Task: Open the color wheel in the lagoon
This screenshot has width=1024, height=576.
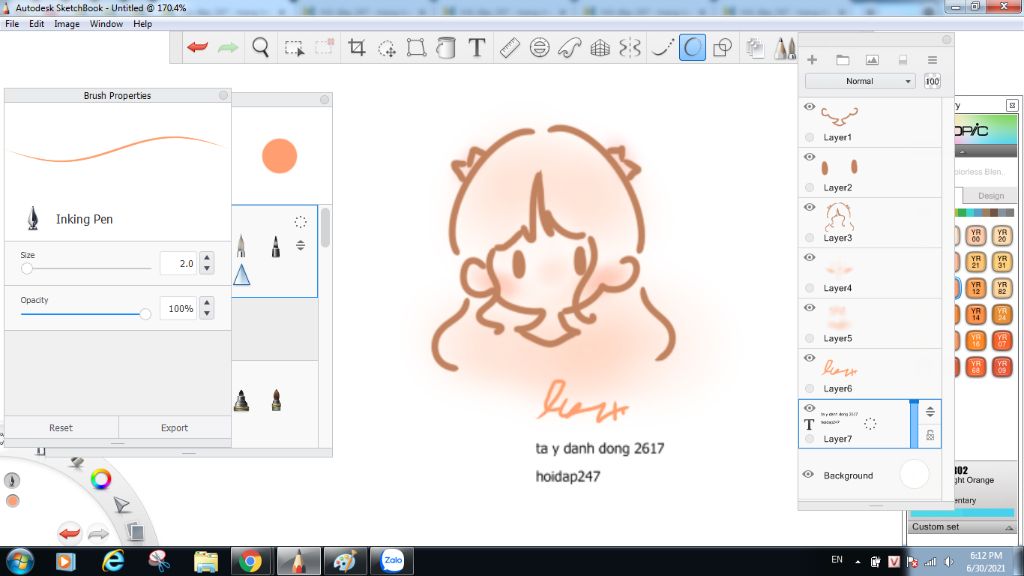Action: tap(101, 479)
